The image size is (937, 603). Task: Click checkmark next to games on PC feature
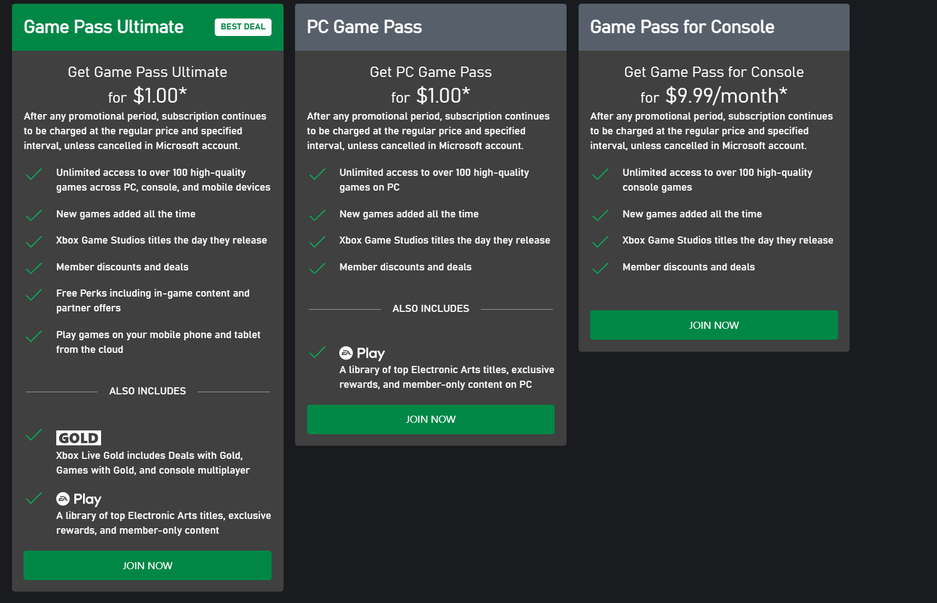(x=318, y=174)
